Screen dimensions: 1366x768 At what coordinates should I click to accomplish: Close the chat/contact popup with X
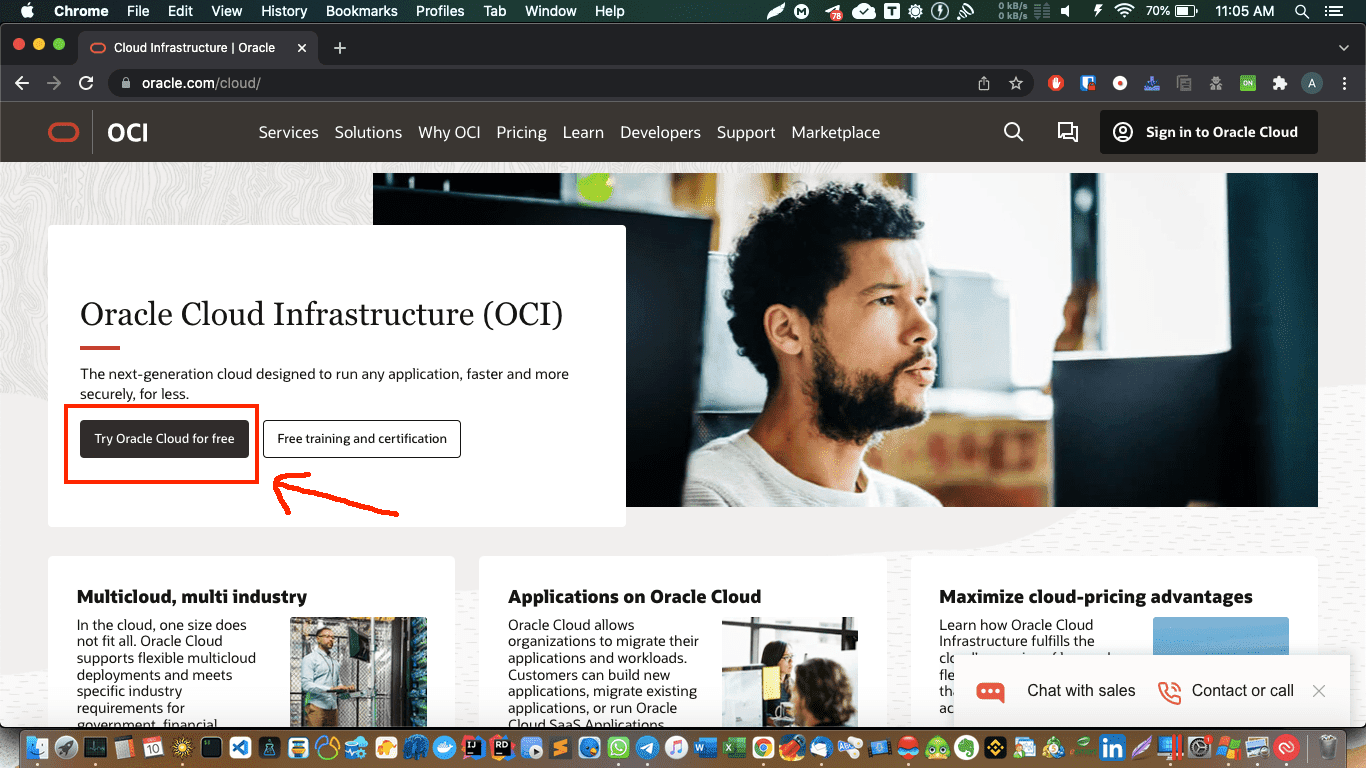[x=1319, y=691]
